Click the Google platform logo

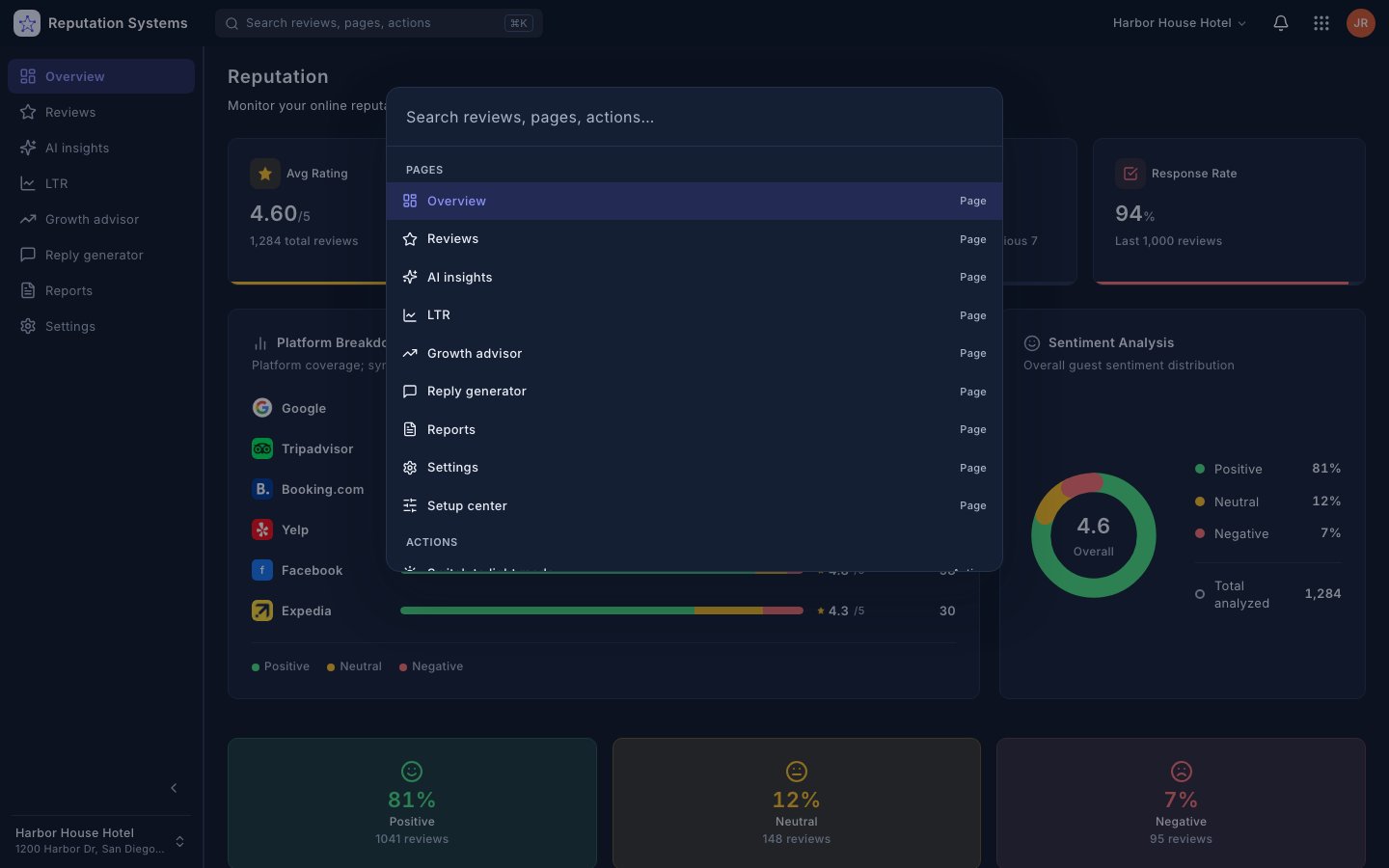[262, 408]
